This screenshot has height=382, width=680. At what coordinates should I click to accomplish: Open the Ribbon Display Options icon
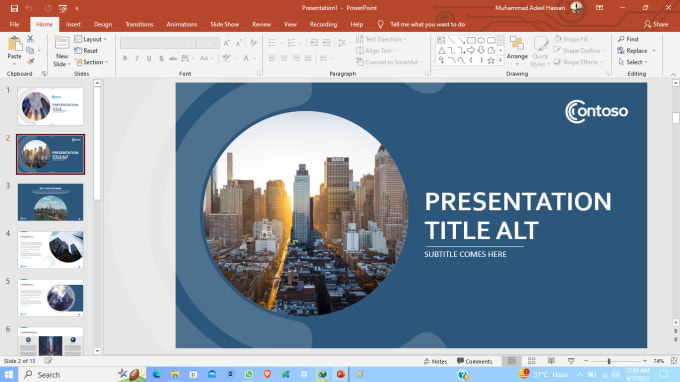point(599,8)
